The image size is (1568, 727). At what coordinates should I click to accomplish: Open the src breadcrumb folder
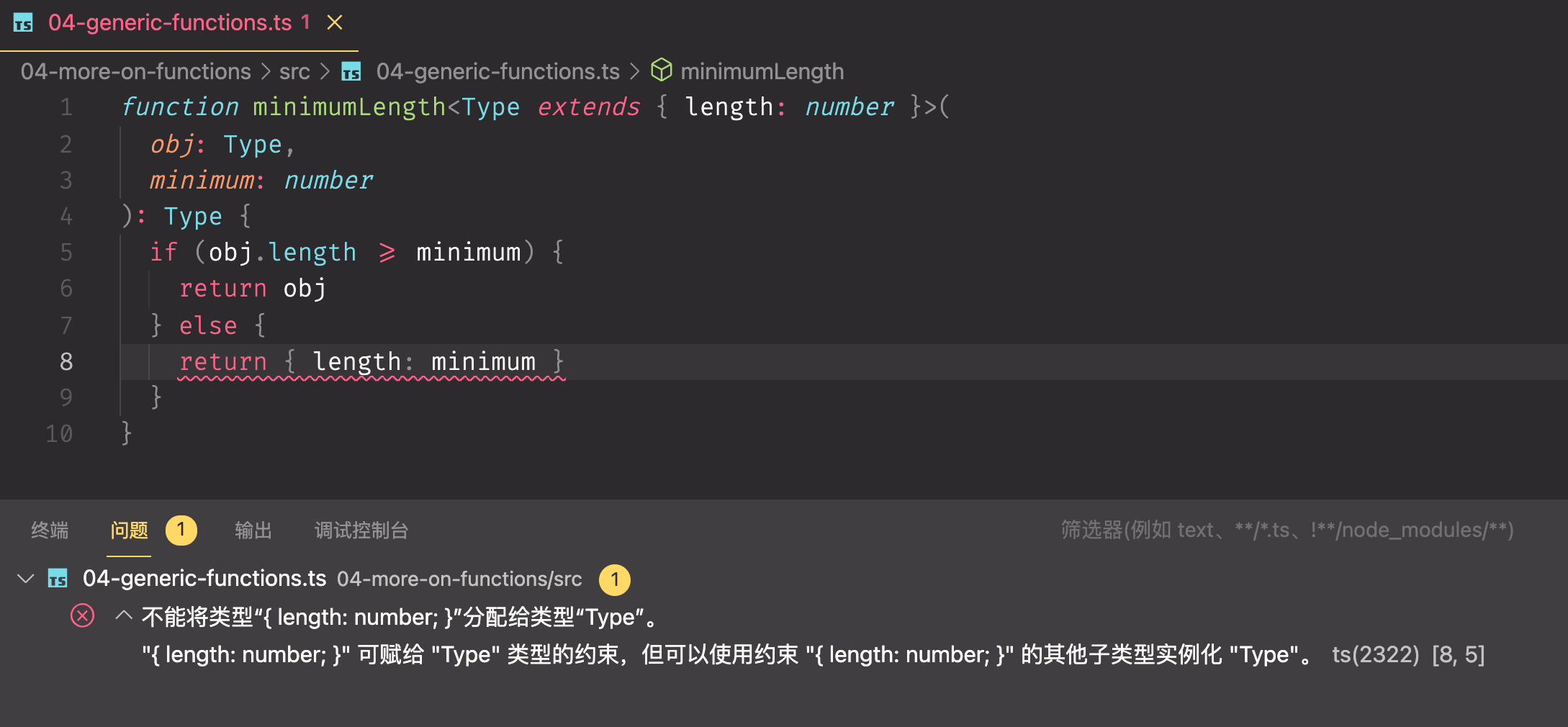(294, 71)
